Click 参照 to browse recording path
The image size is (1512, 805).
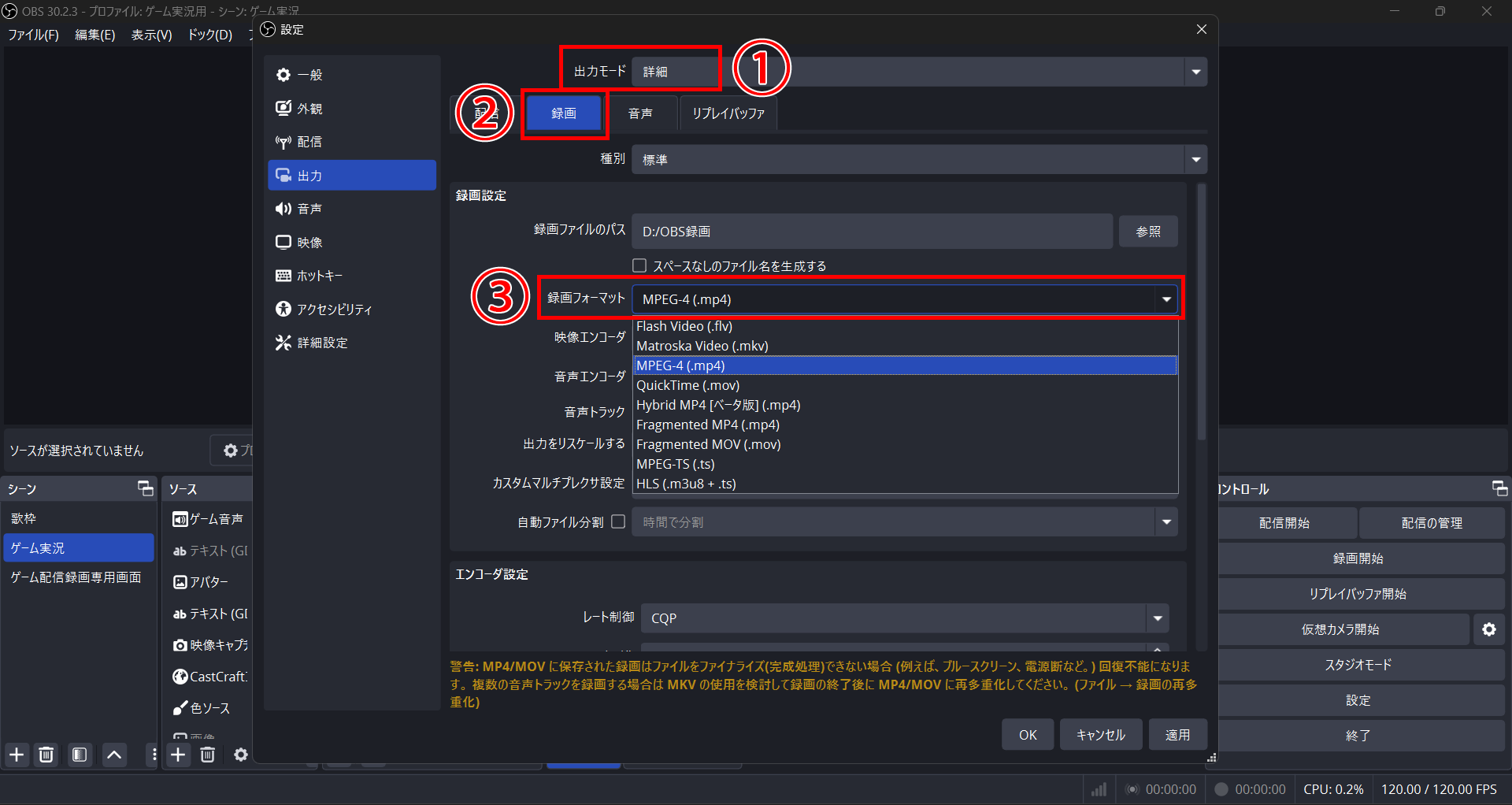[1148, 232]
